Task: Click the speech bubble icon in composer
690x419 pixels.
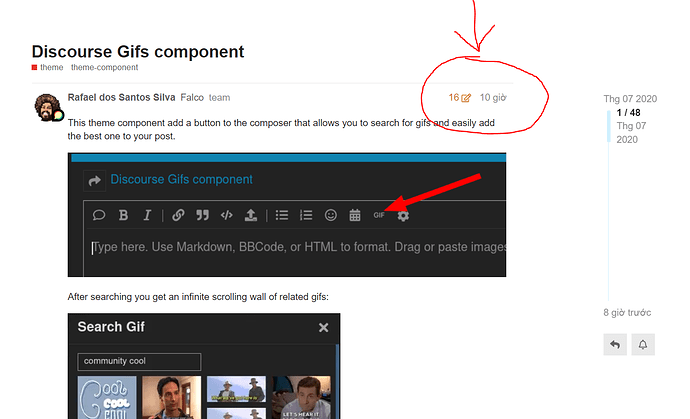Action: 99,215
